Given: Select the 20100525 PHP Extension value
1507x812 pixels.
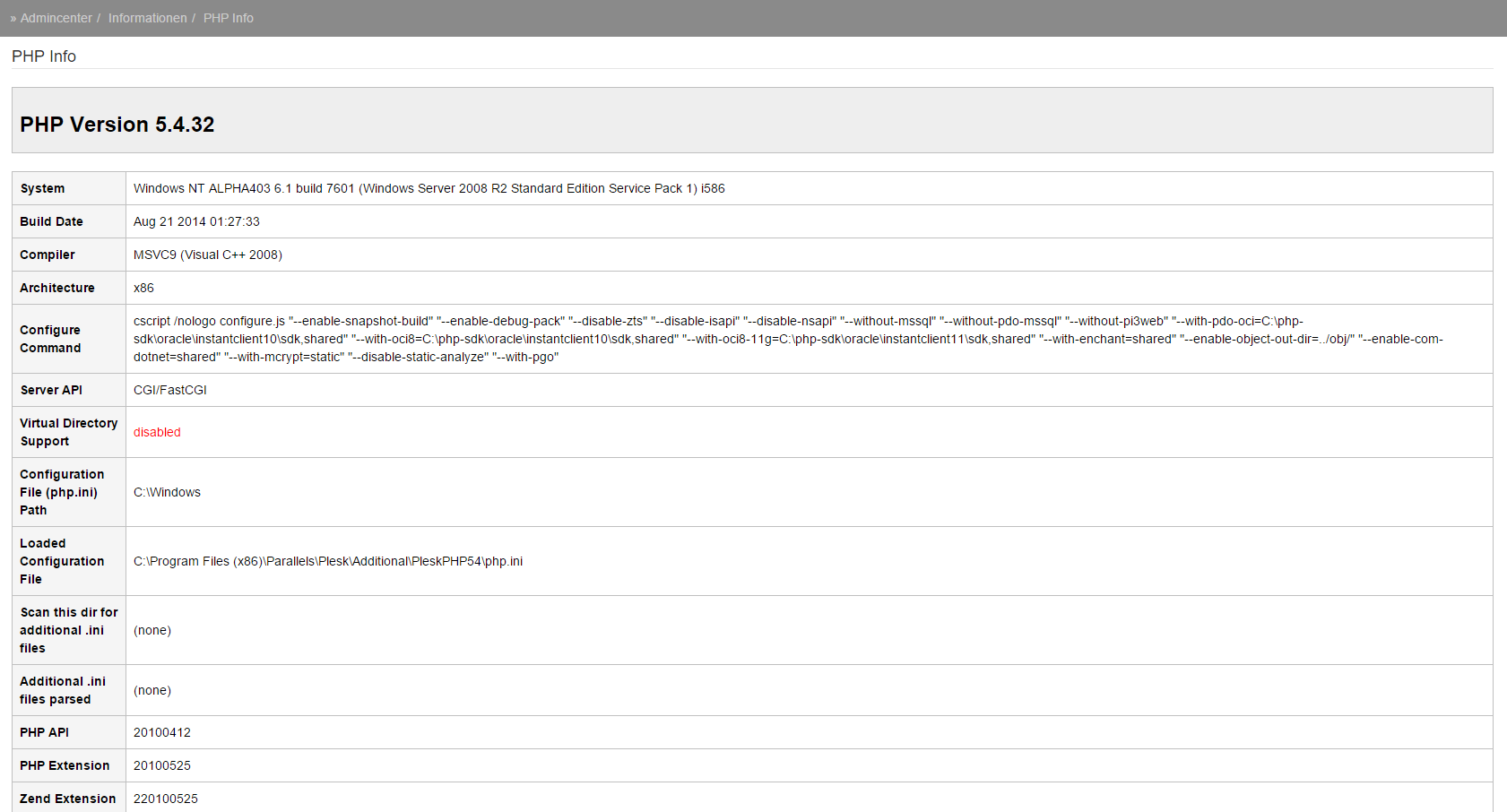Looking at the screenshot, I should click(162, 765).
